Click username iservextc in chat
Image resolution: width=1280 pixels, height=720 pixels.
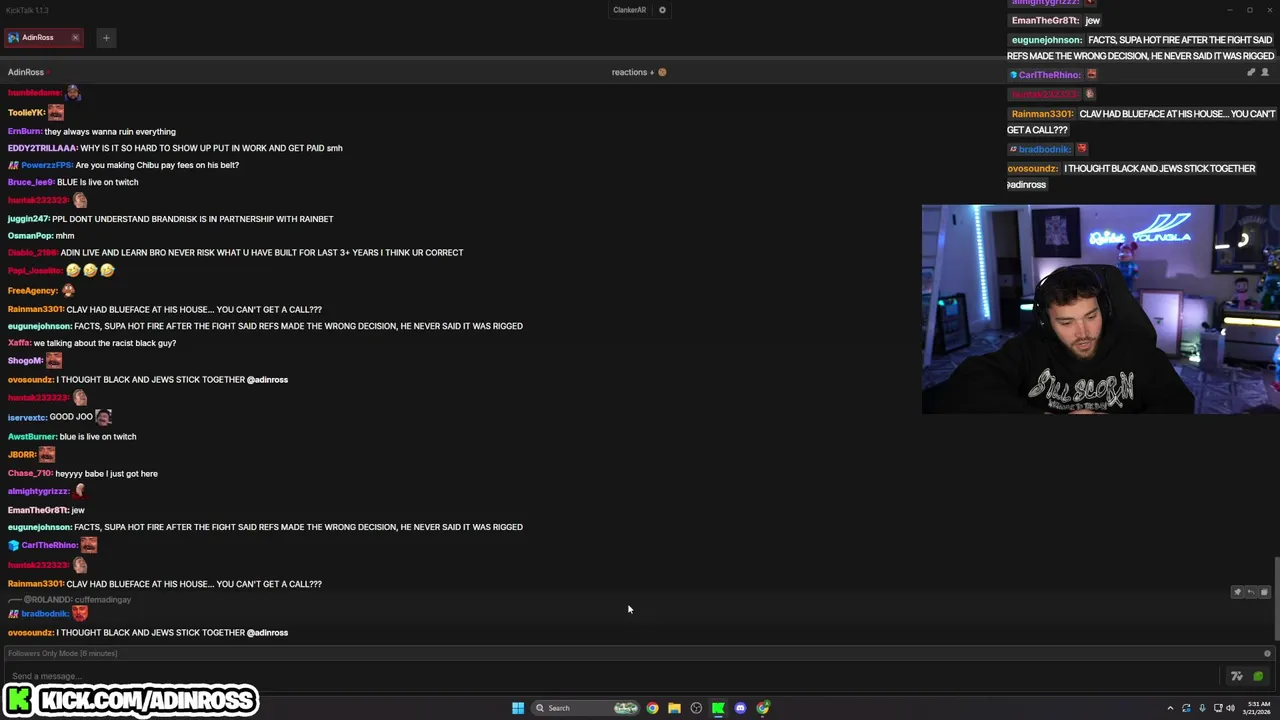pyautogui.click(x=27, y=417)
